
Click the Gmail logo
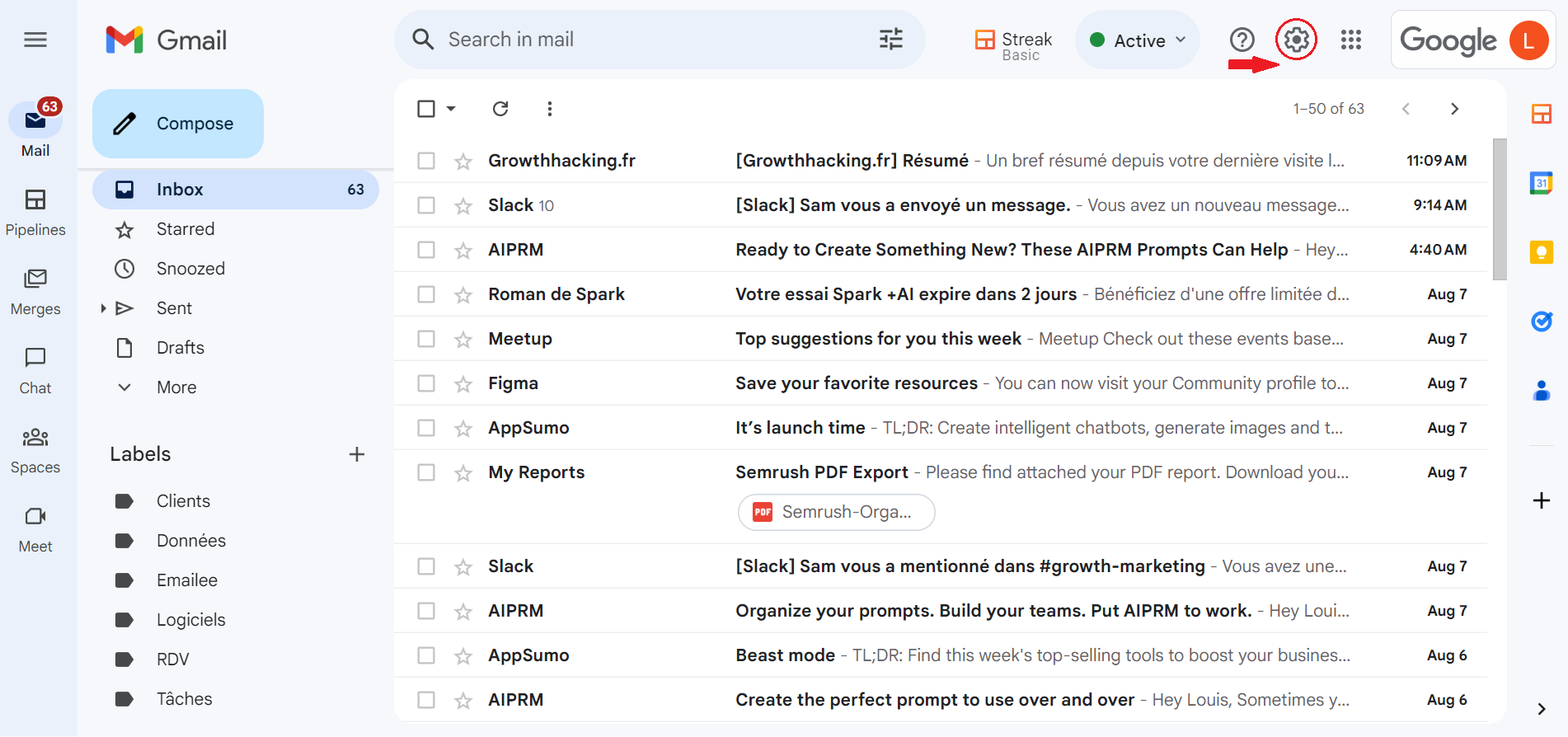[166, 40]
